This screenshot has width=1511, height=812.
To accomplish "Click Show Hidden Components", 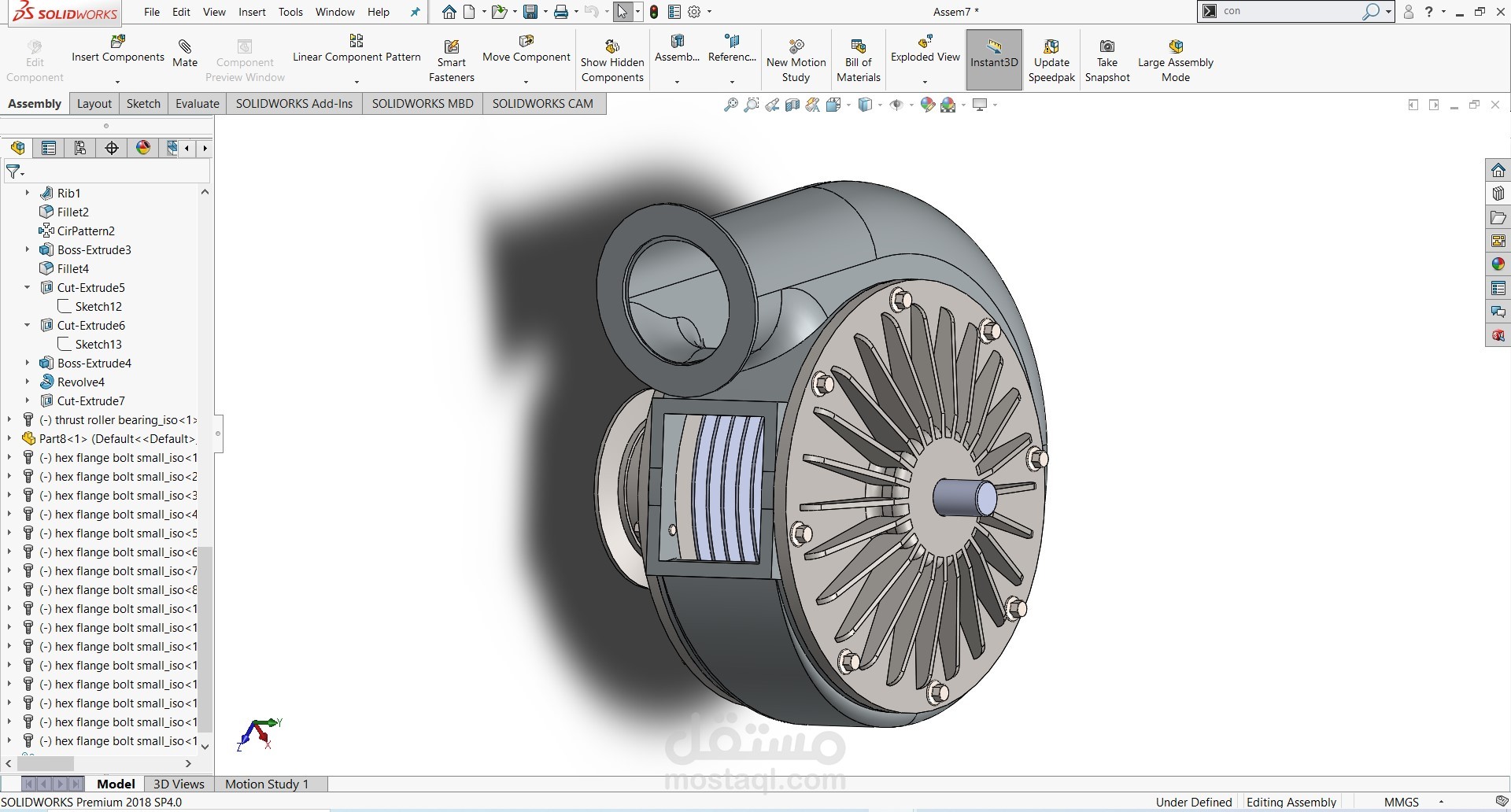I will pos(612,60).
